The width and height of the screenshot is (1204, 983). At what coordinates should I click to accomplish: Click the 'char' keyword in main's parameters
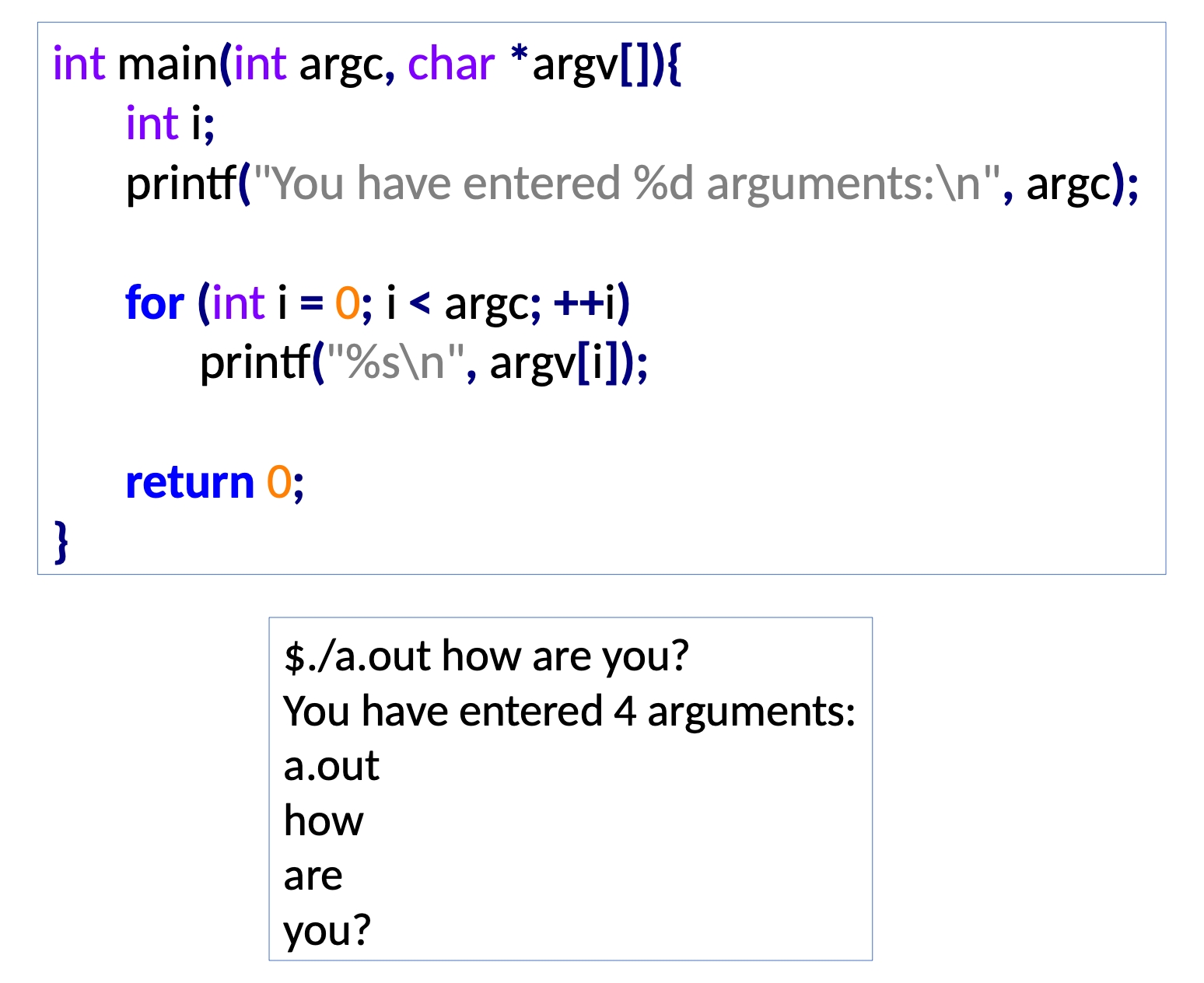450,64
